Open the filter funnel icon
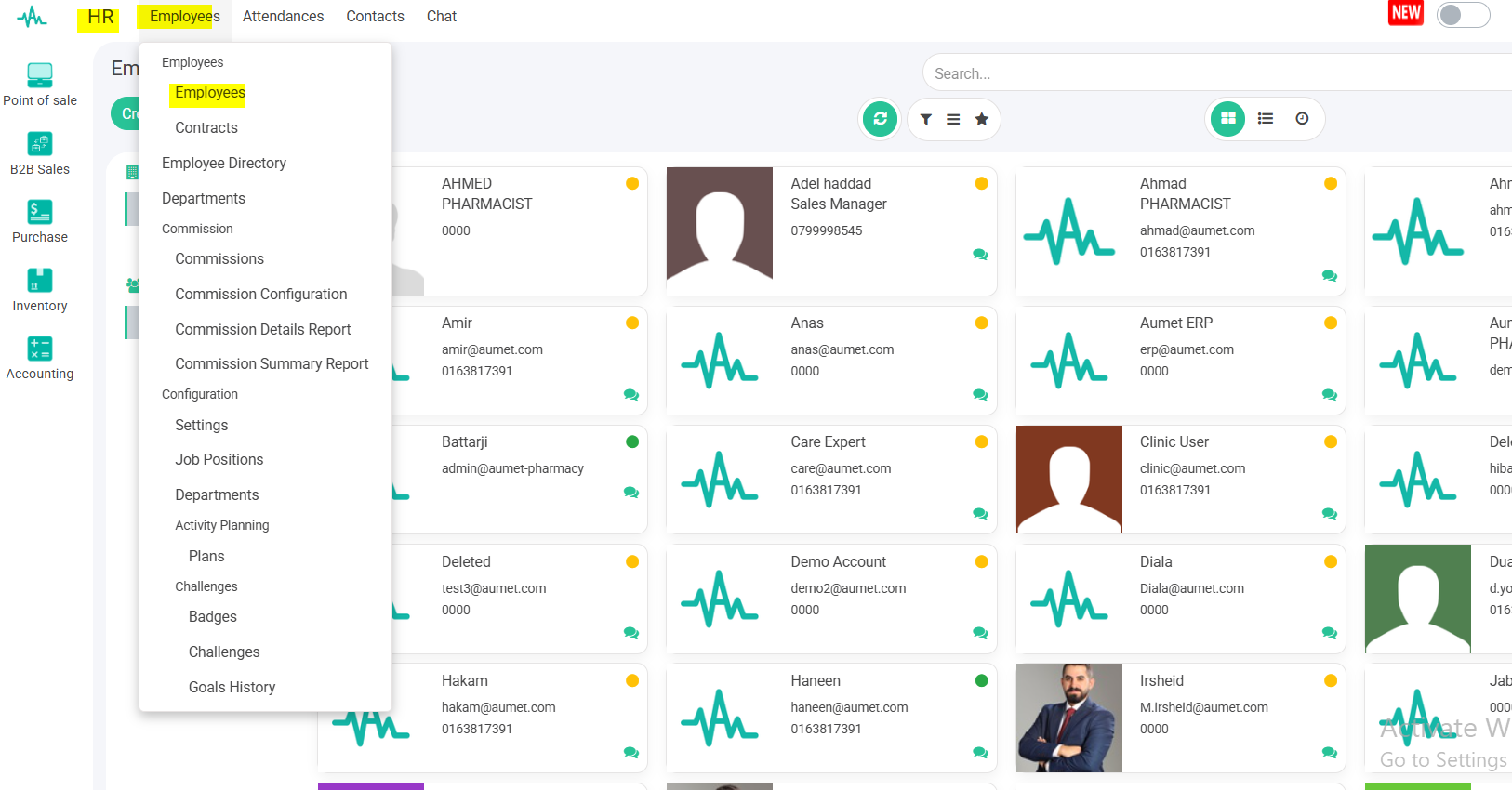The width and height of the screenshot is (1512, 790). [x=926, y=119]
